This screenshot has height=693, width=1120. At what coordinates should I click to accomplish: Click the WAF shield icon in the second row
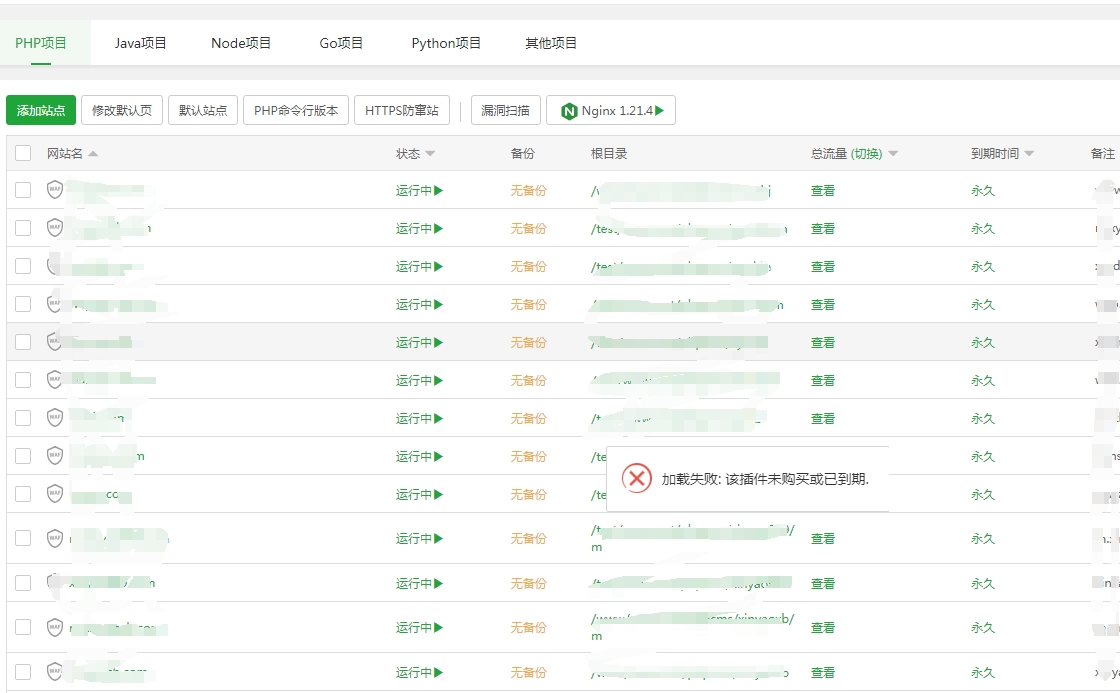tap(55, 227)
